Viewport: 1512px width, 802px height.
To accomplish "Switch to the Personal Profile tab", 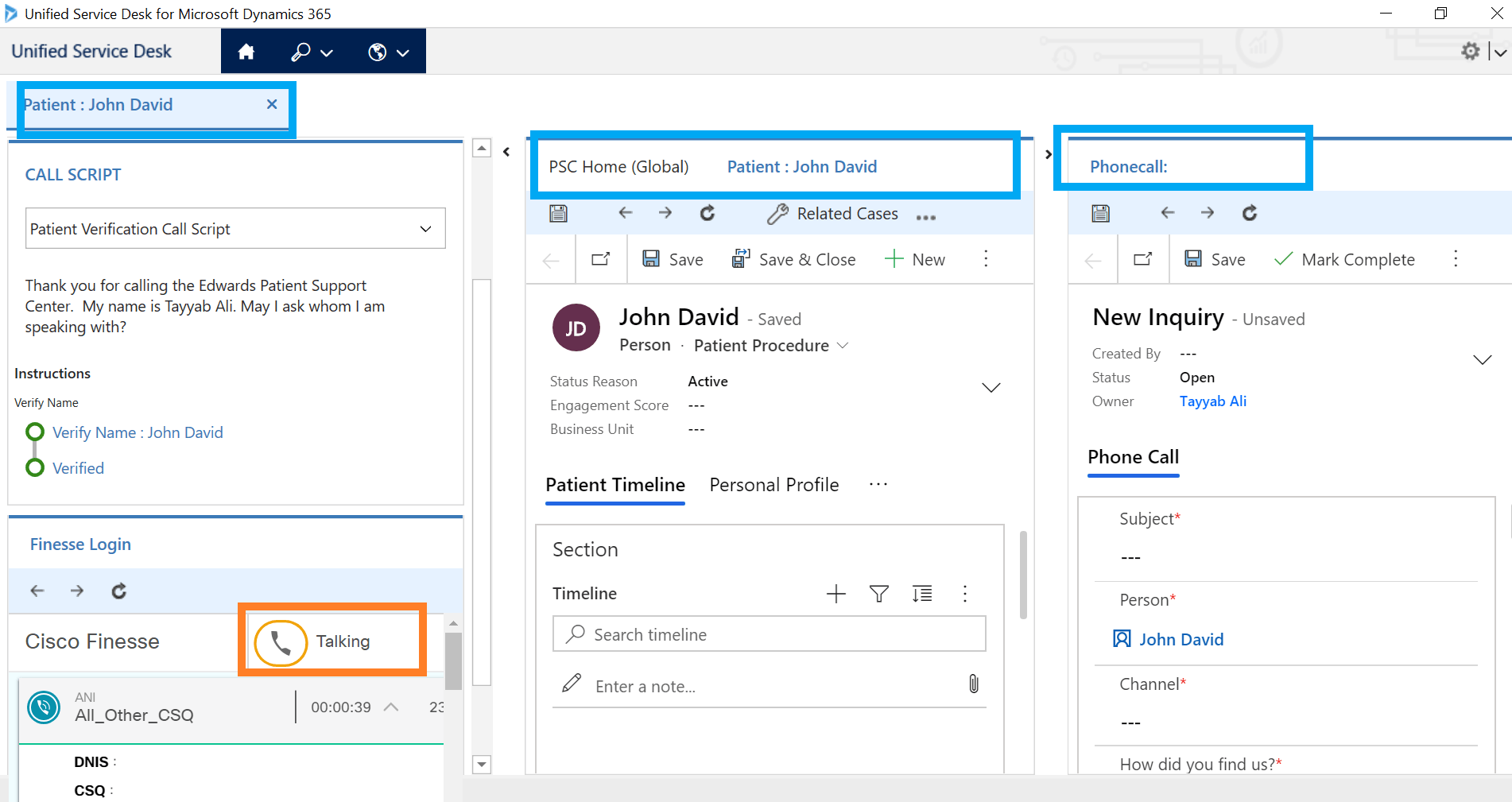I will [x=773, y=485].
